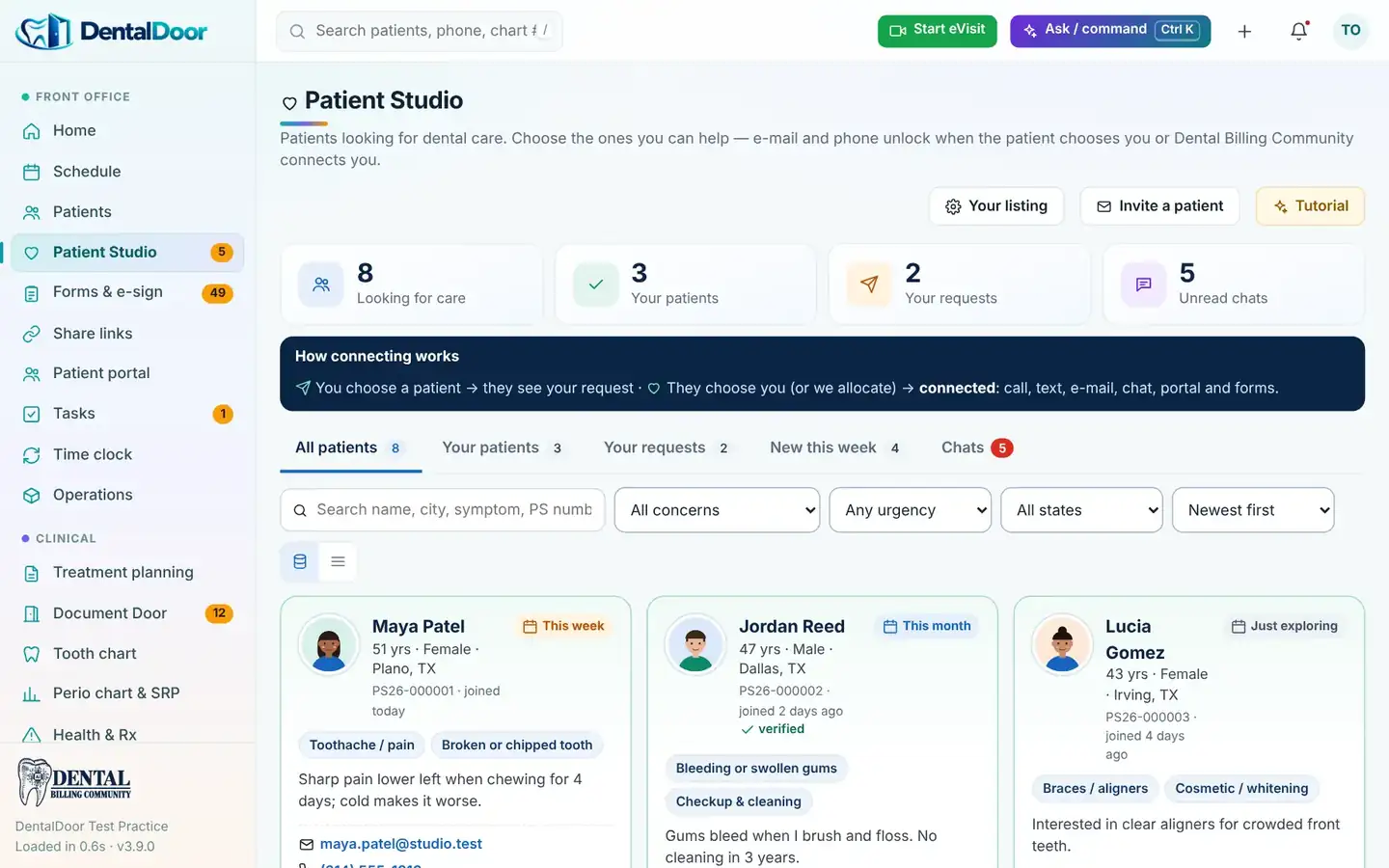Click the Your patients checkmark icon

click(x=595, y=285)
